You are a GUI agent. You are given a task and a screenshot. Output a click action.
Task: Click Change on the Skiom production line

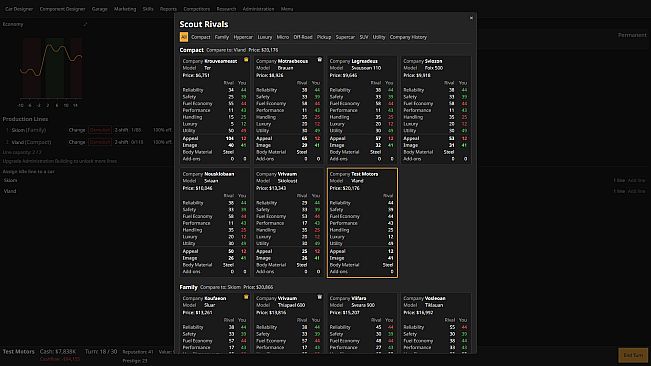[77, 130]
